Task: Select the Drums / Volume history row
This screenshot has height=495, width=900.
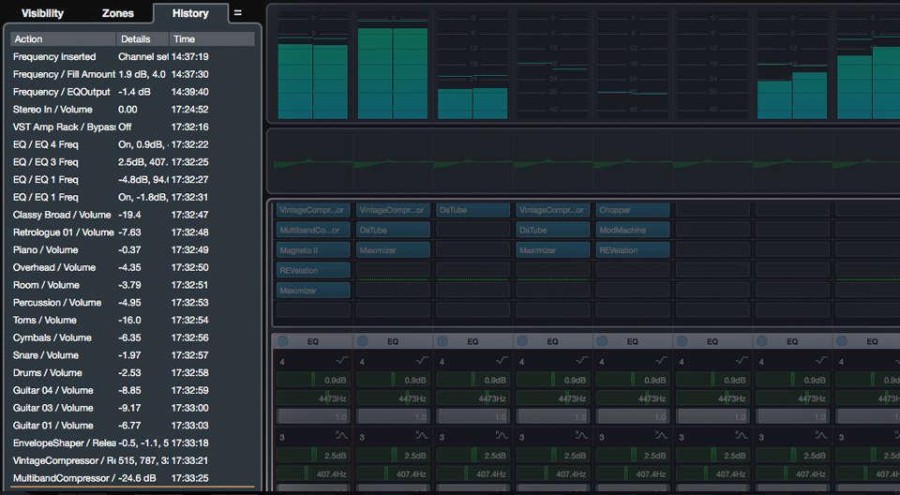Action: pyautogui.click(x=133, y=373)
